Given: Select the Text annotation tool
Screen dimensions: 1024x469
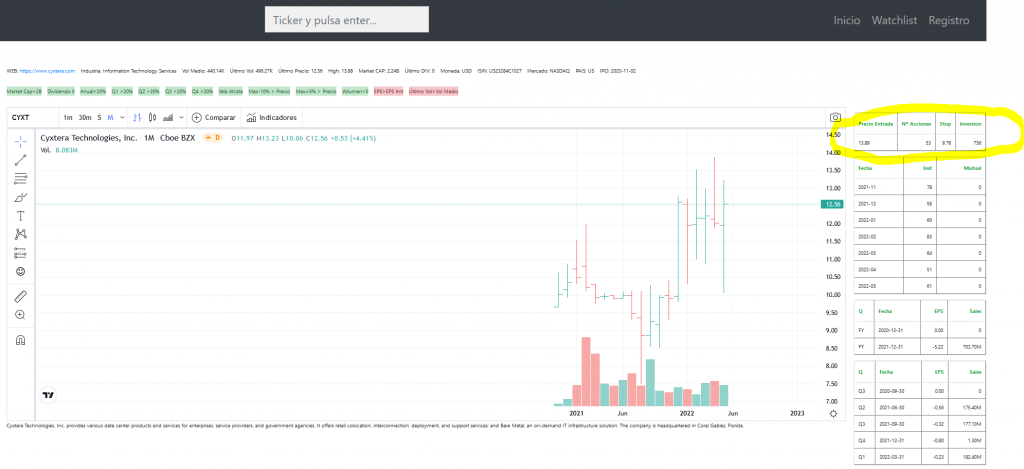Looking at the screenshot, I should click(x=21, y=215).
